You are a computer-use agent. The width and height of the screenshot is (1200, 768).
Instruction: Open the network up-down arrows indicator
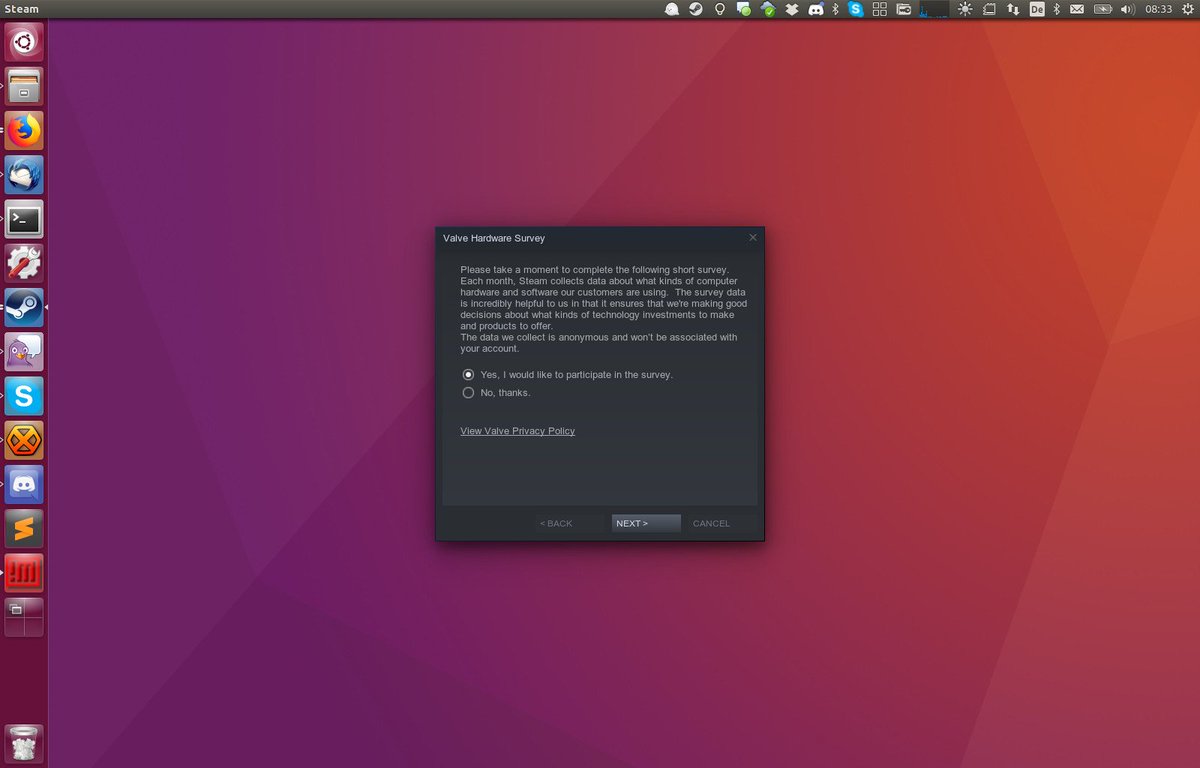(1013, 9)
